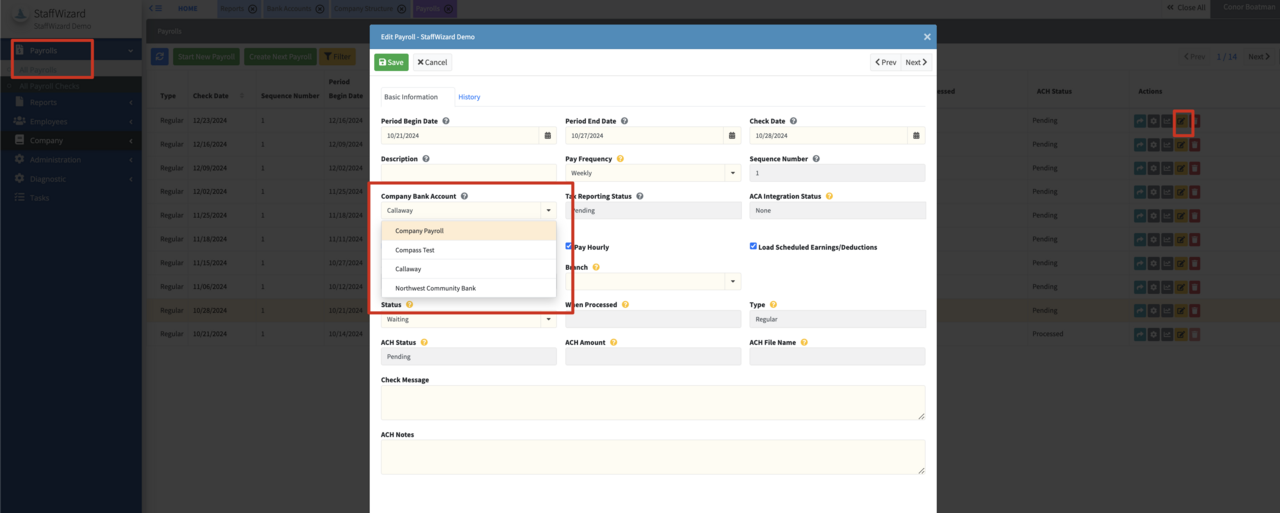Open the Status dropdown showing Waiting
The image size is (1280, 513).
click(548, 320)
